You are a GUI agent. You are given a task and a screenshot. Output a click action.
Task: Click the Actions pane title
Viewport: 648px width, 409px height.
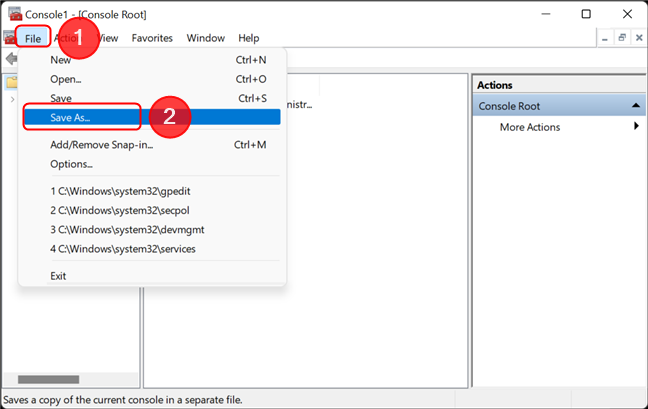click(x=495, y=85)
